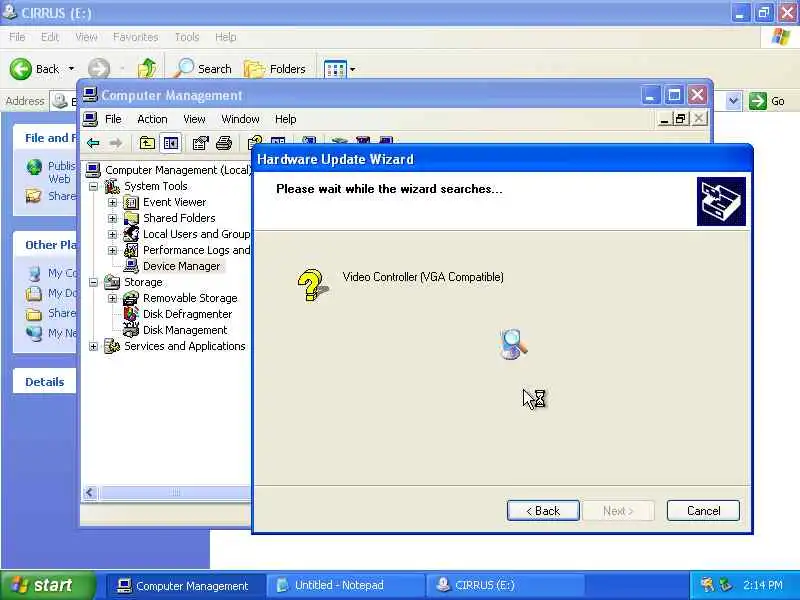Image resolution: width=800 pixels, height=600 pixels.
Task: Expand Services and Applications node
Action: pos(93,346)
